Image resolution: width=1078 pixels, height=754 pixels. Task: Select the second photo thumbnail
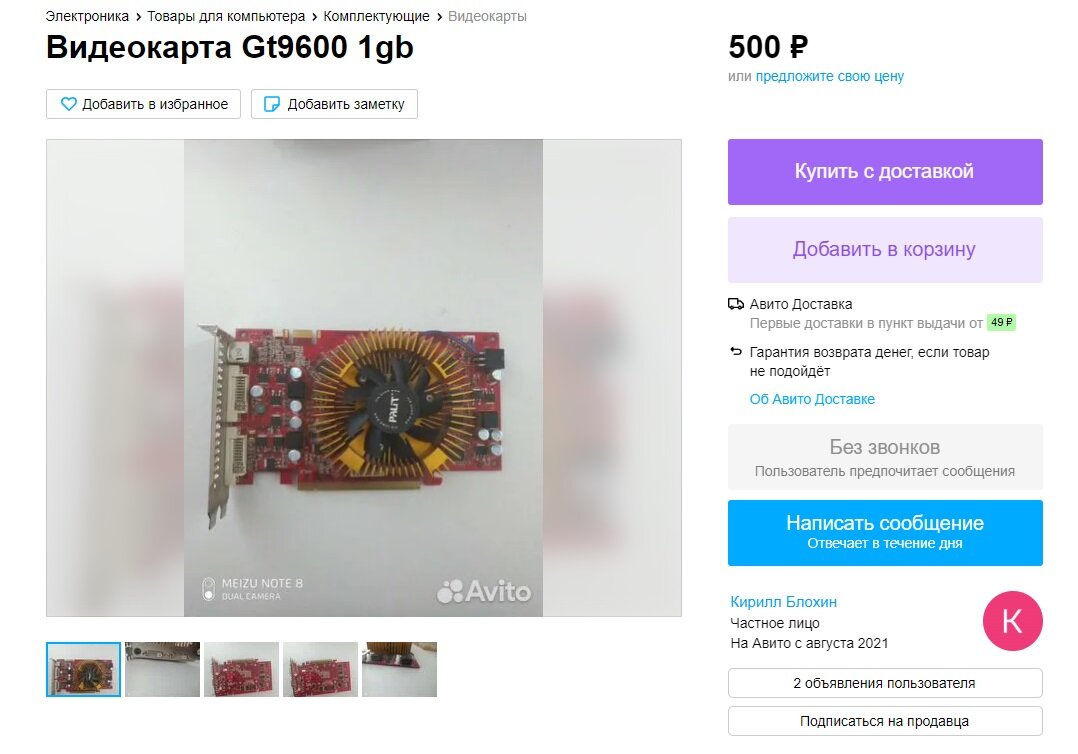pyautogui.click(x=162, y=669)
